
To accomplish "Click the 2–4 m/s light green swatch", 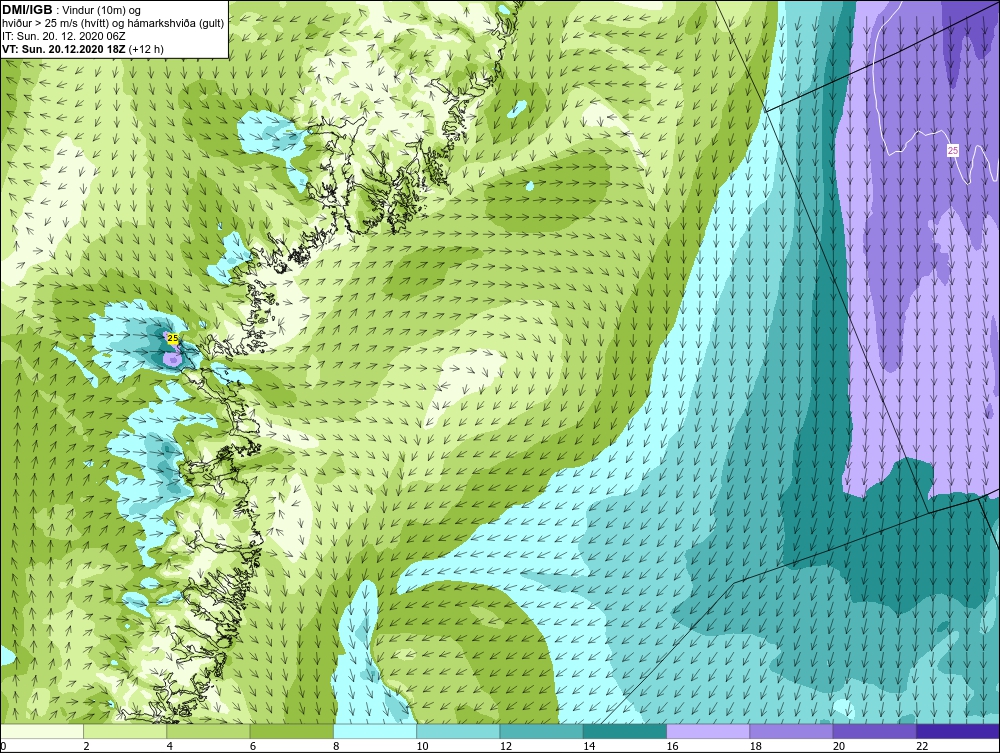I will click(x=125, y=731).
